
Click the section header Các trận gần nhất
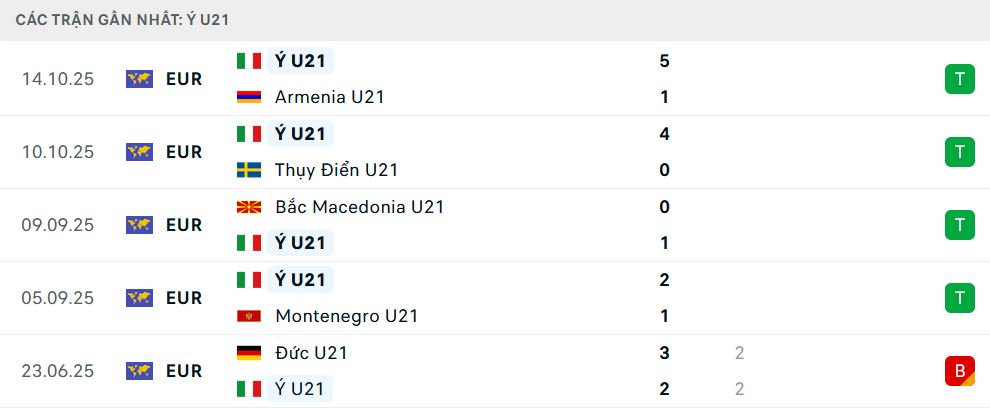(127, 20)
